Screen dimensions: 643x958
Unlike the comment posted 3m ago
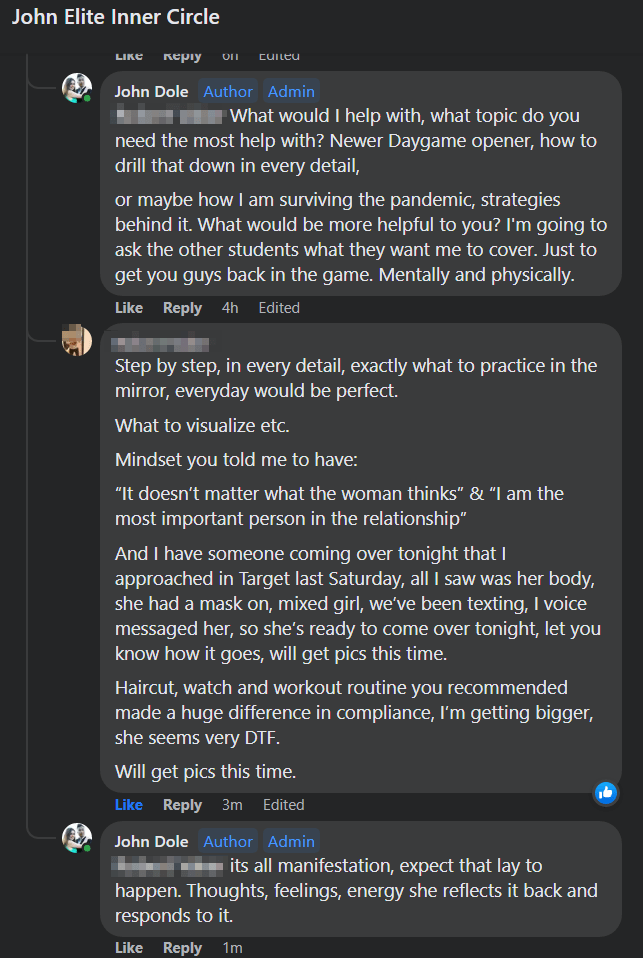pyautogui.click(x=129, y=804)
